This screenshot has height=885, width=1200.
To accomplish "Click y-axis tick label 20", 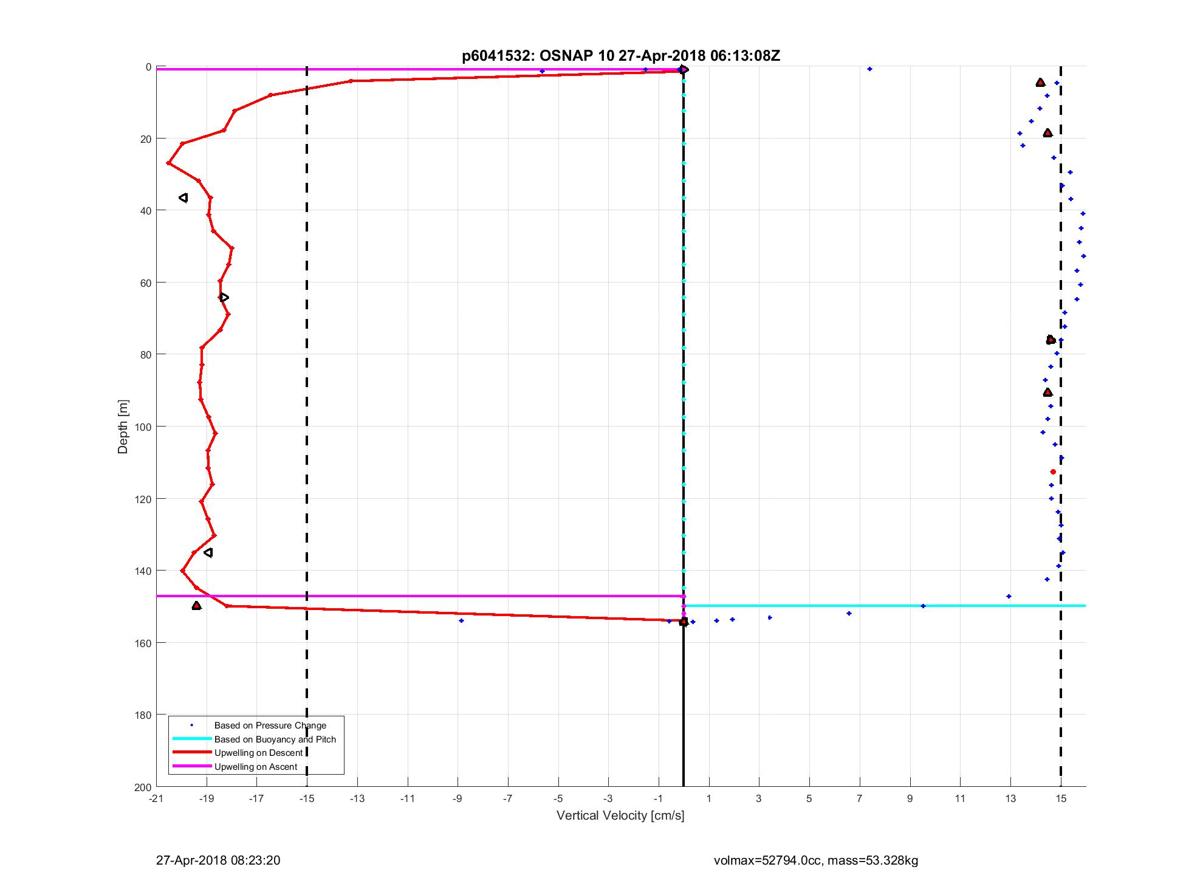I will click(x=145, y=139).
